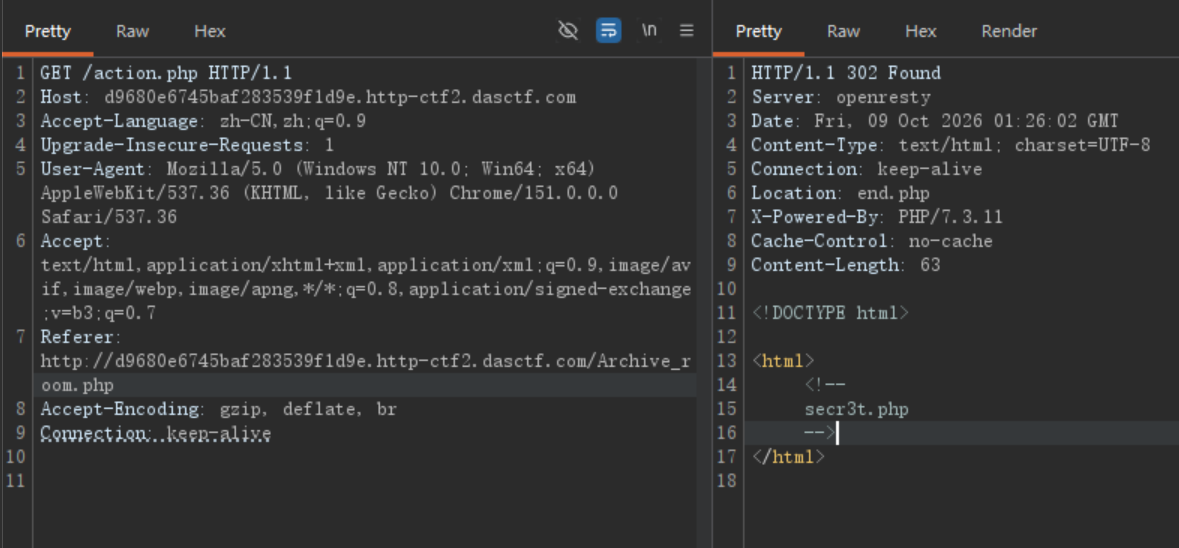This screenshot has width=1179, height=548.
Task: Select the response Pretty tab
Action: [x=758, y=32]
